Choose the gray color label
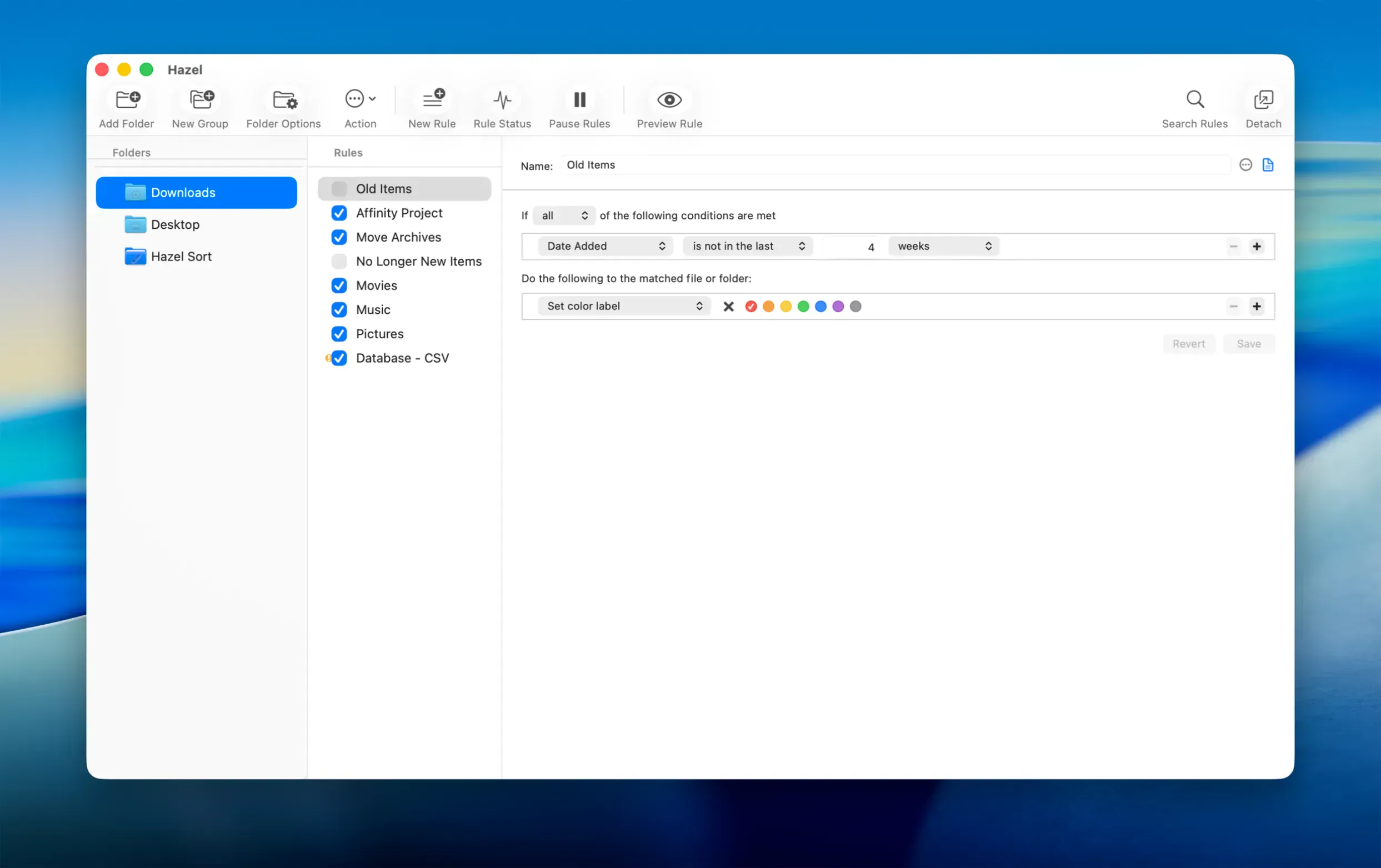1381x868 pixels. point(855,307)
